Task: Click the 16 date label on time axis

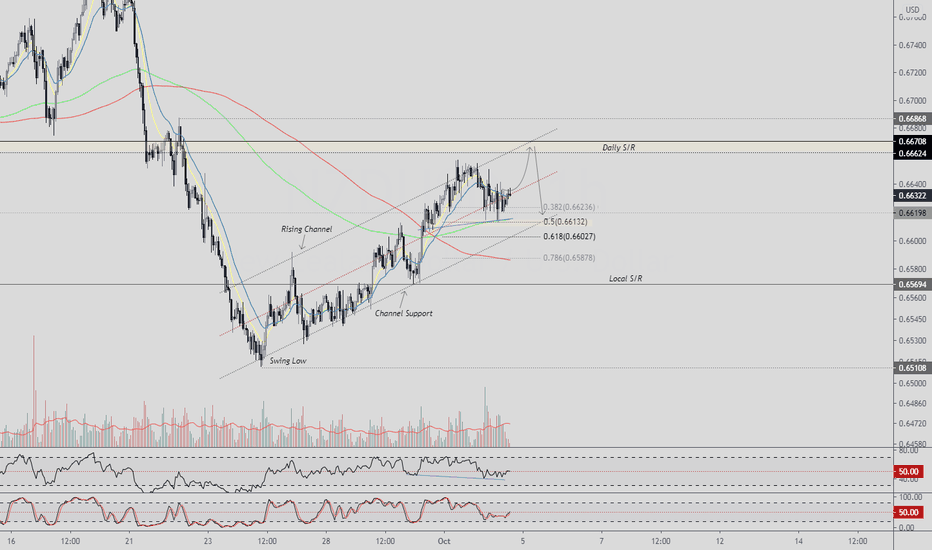Action: click(11, 542)
